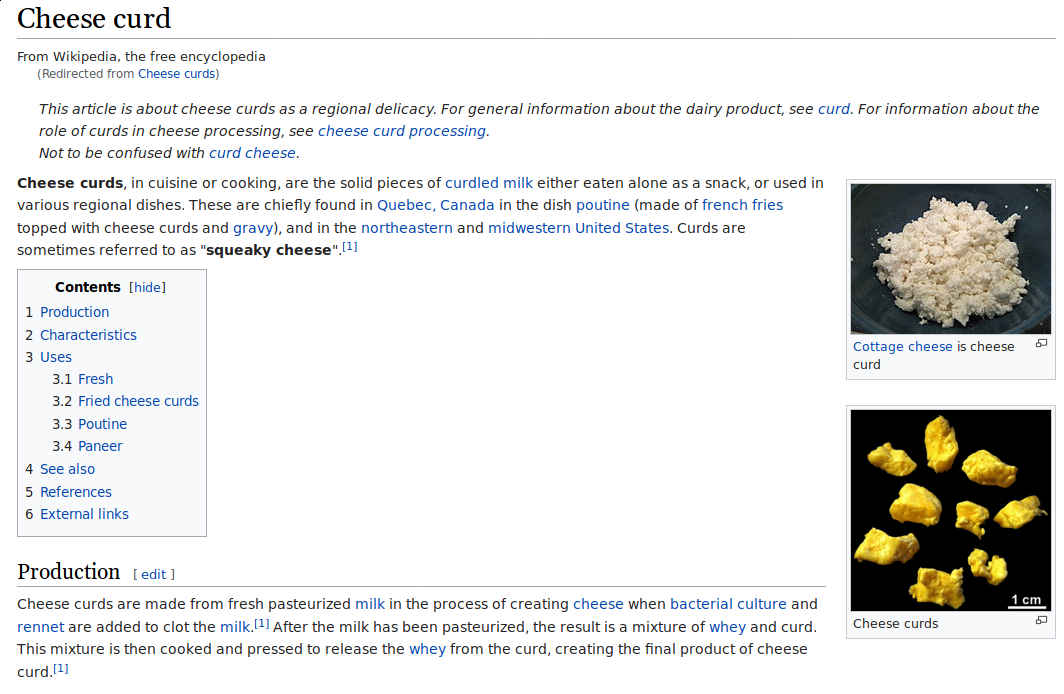Open the northeastern link
Image resolution: width=1064 pixels, height=694 pixels.
pos(406,229)
